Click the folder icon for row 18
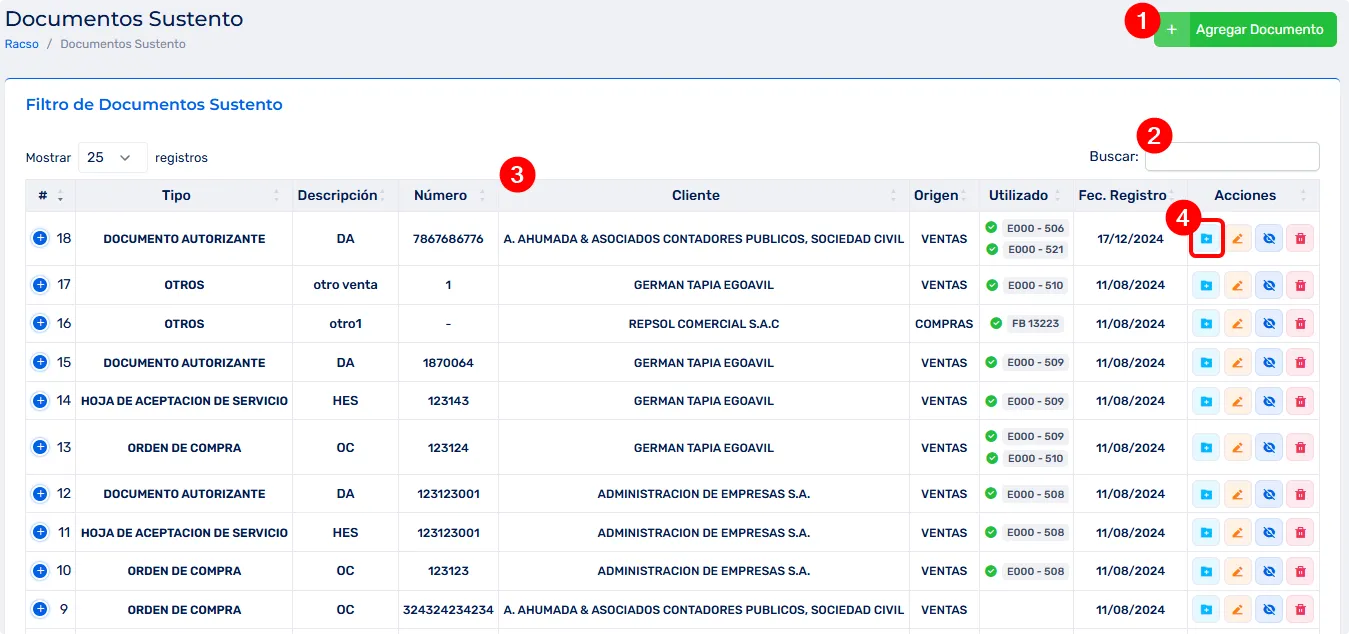The height and width of the screenshot is (634, 1349). tap(1206, 239)
